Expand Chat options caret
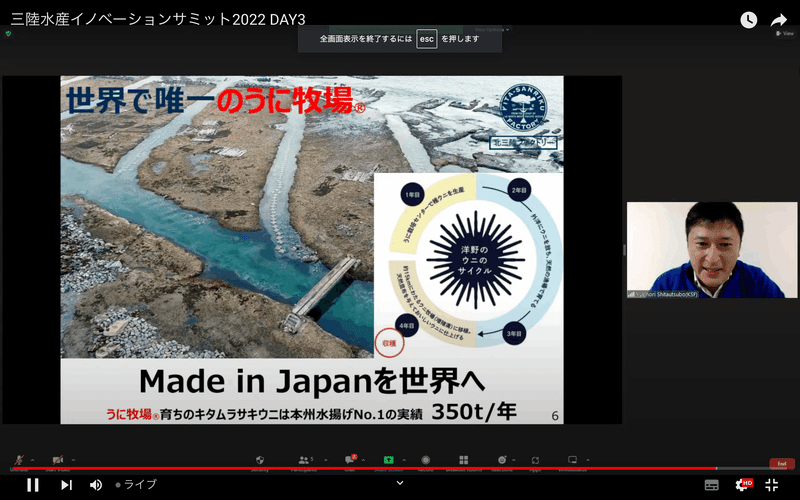The width and height of the screenshot is (800, 500). (363, 460)
